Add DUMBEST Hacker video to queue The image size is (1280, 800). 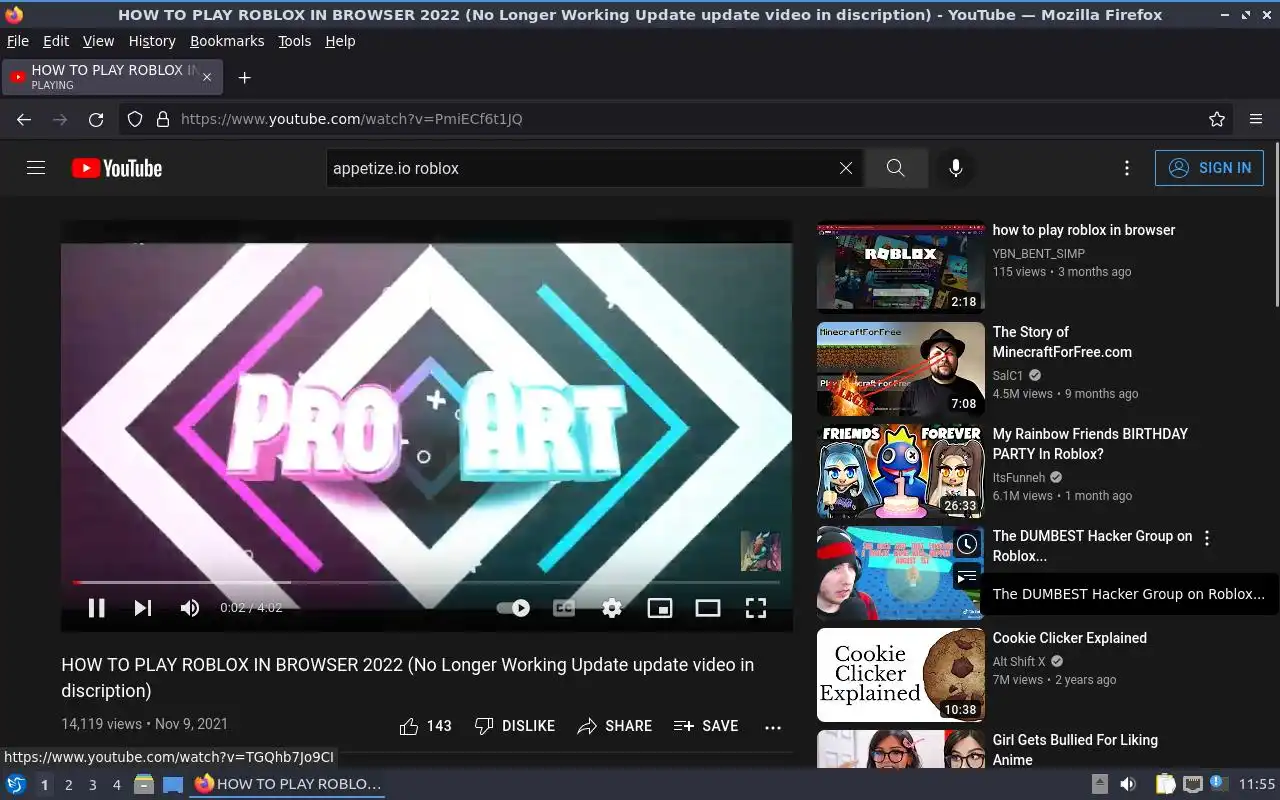click(967, 577)
